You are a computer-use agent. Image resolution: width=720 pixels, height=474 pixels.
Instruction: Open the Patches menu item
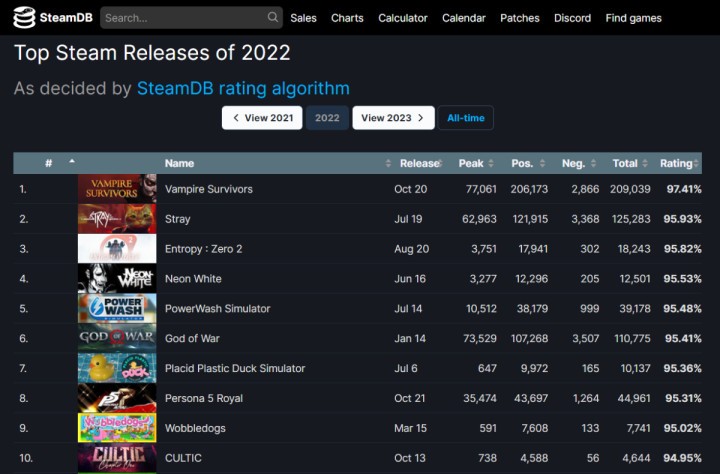[x=520, y=18]
